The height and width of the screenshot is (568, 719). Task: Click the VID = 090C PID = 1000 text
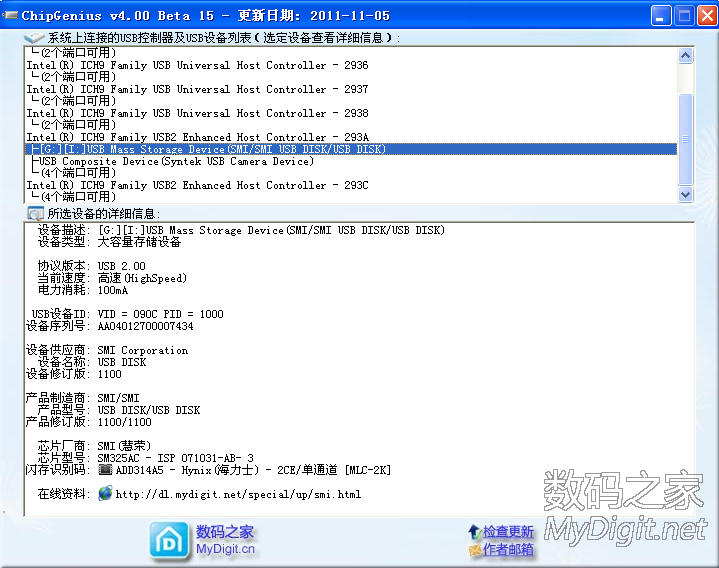(x=160, y=314)
